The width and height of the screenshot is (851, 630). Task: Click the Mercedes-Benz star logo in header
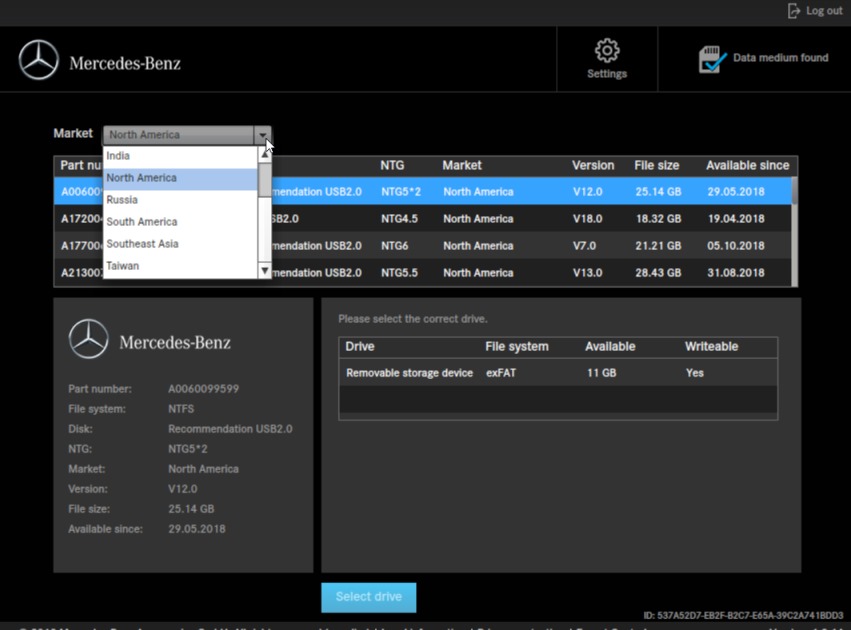point(39,60)
